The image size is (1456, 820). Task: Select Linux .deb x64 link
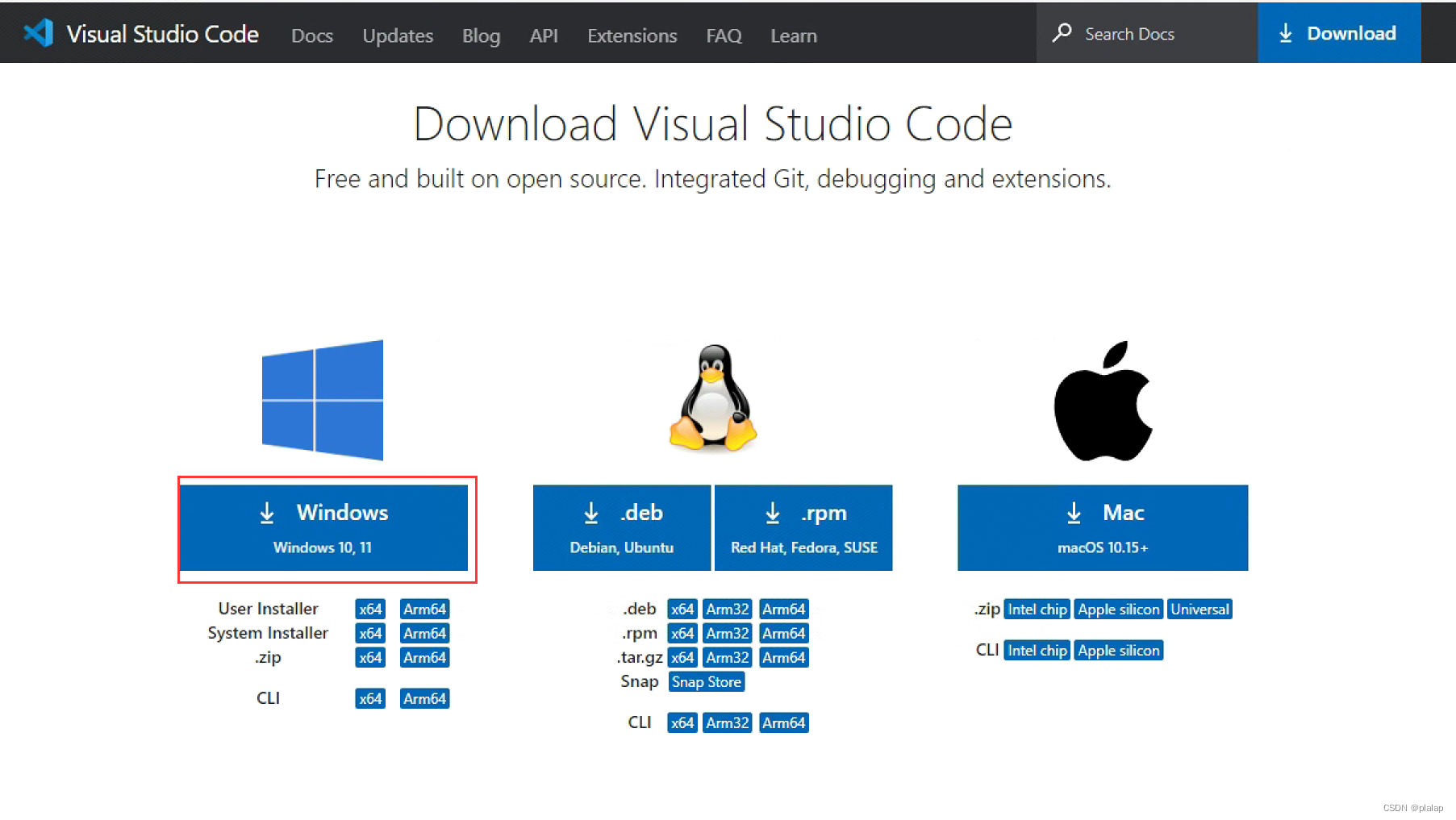click(x=682, y=609)
